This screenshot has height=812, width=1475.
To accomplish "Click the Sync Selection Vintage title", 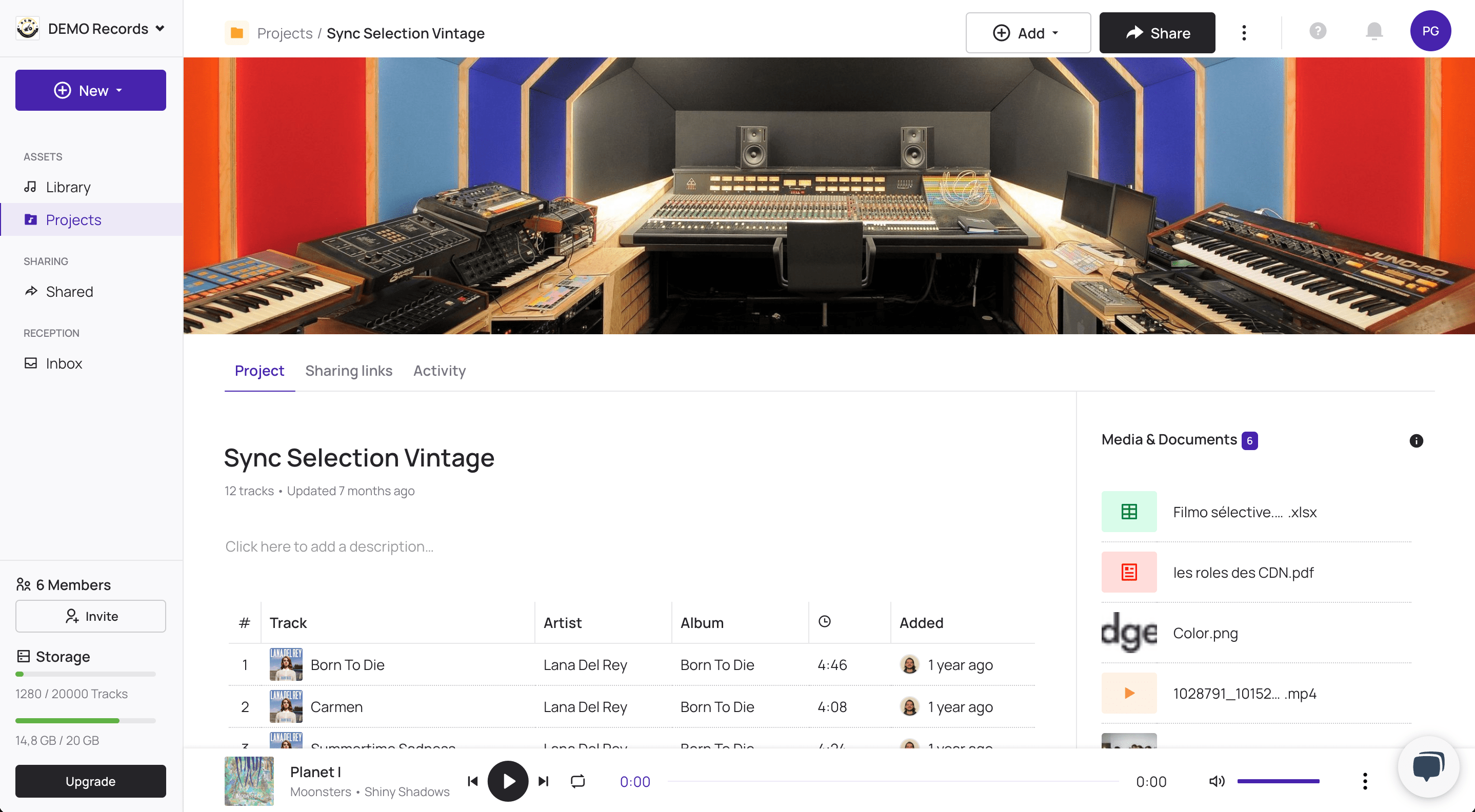I will pyautogui.click(x=359, y=458).
